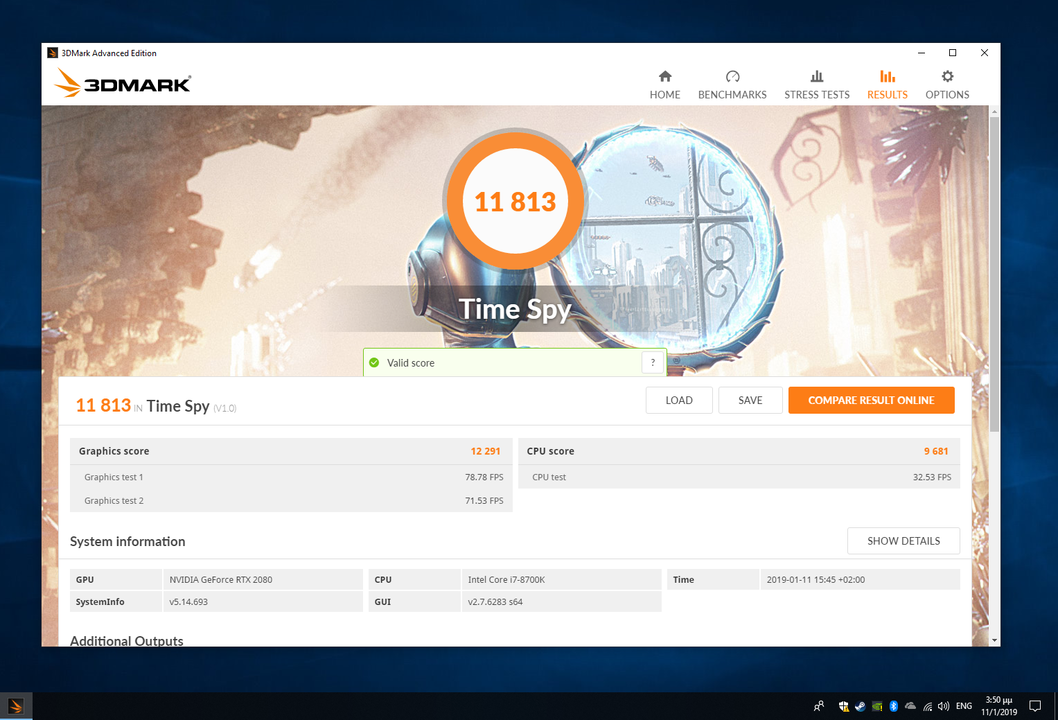Image resolution: width=1058 pixels, height=720 pixels.
Task: Open the valid score help question mark
Action: pos(652,362)
